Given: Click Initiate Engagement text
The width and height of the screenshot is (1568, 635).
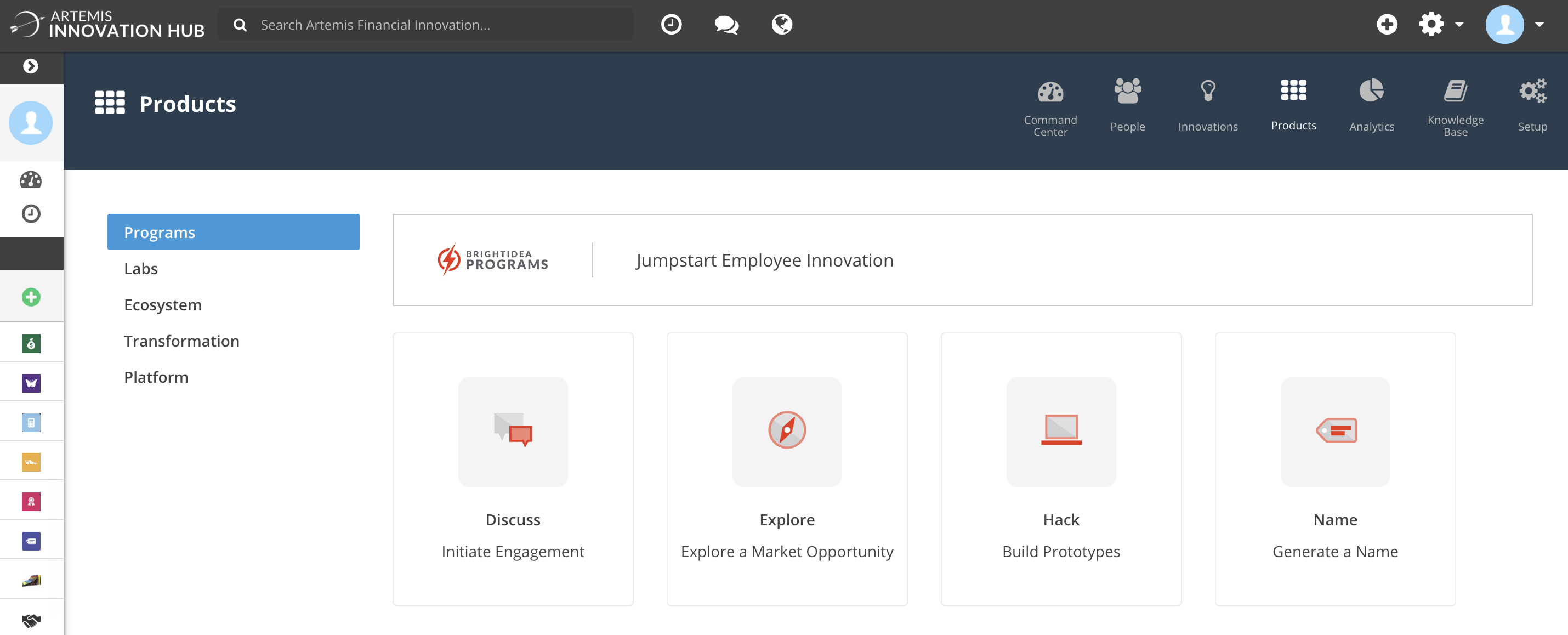Looking at the screenshot, I should click(513, 551).
